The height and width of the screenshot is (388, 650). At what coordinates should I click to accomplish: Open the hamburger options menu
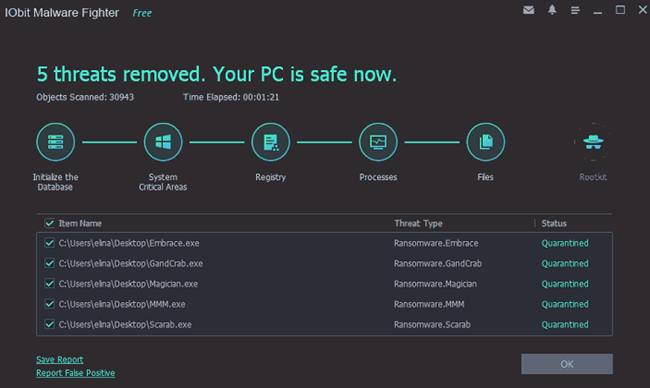575,10
